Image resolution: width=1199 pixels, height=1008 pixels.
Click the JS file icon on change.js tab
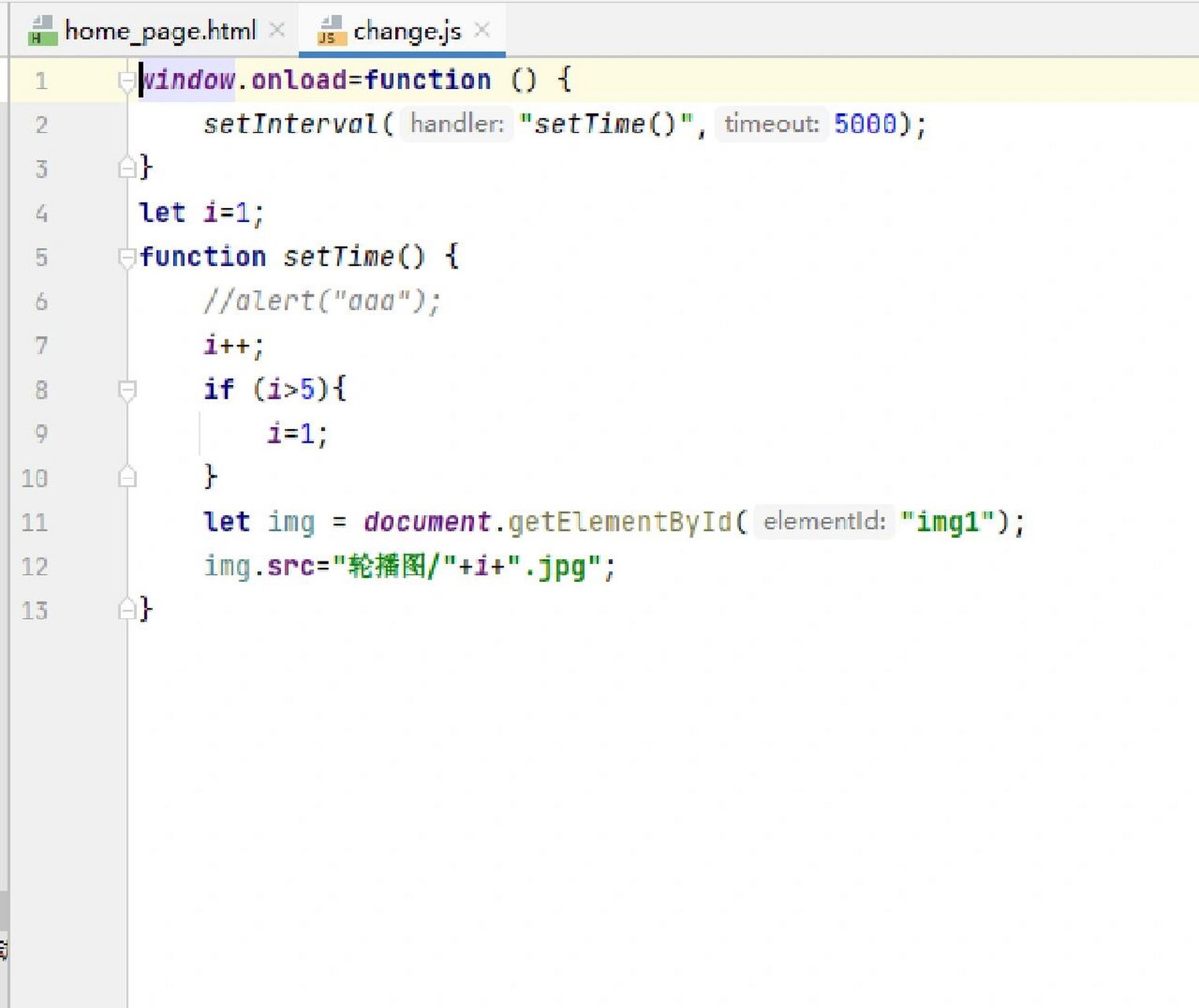pyautogui.click(x=331, y=31)
